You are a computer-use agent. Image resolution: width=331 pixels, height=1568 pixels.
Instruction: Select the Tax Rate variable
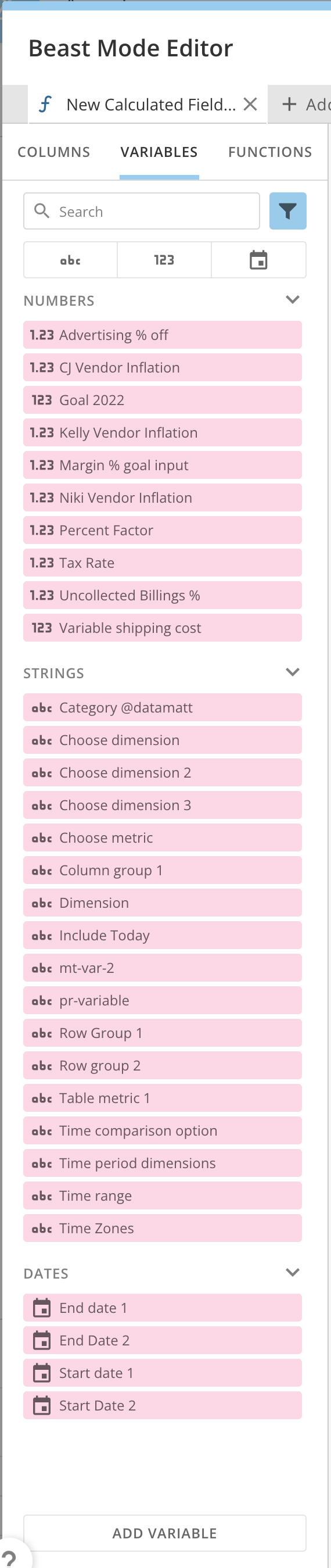163,563
